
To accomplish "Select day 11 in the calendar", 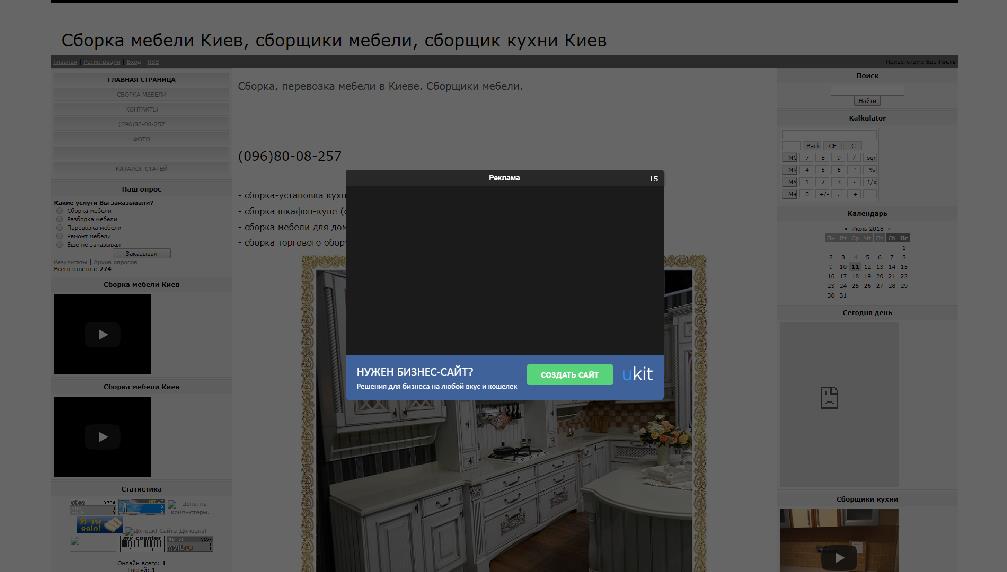I will pyautogui.click(x=855, y=266).
